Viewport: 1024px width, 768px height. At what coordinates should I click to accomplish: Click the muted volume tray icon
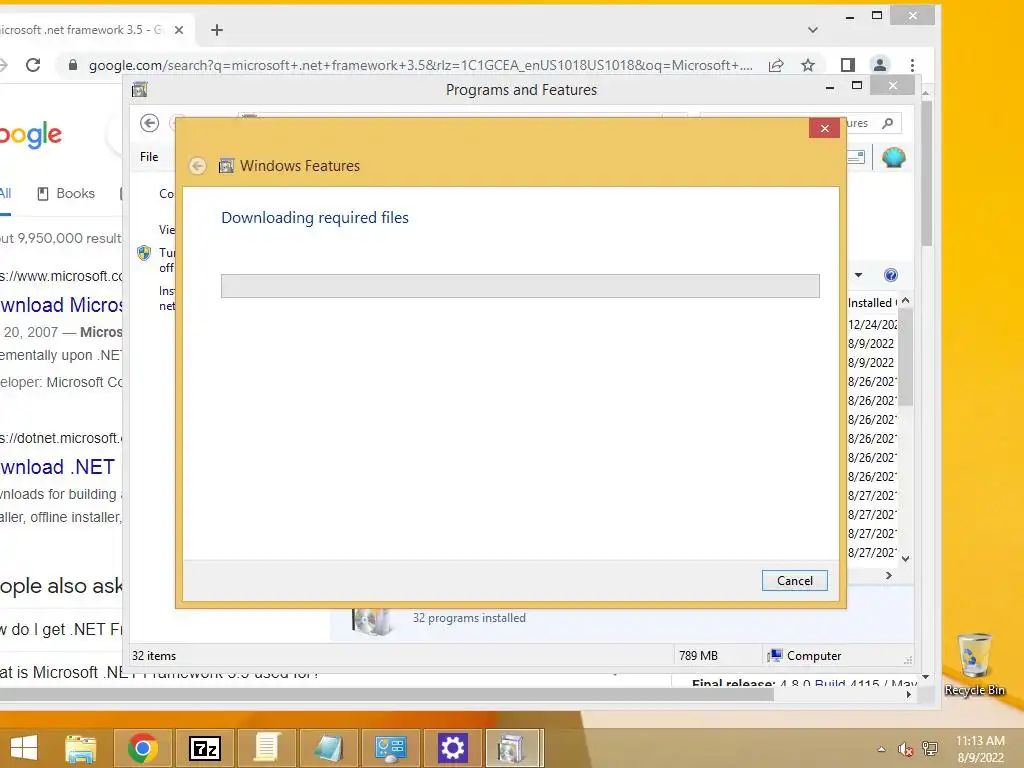905,749
